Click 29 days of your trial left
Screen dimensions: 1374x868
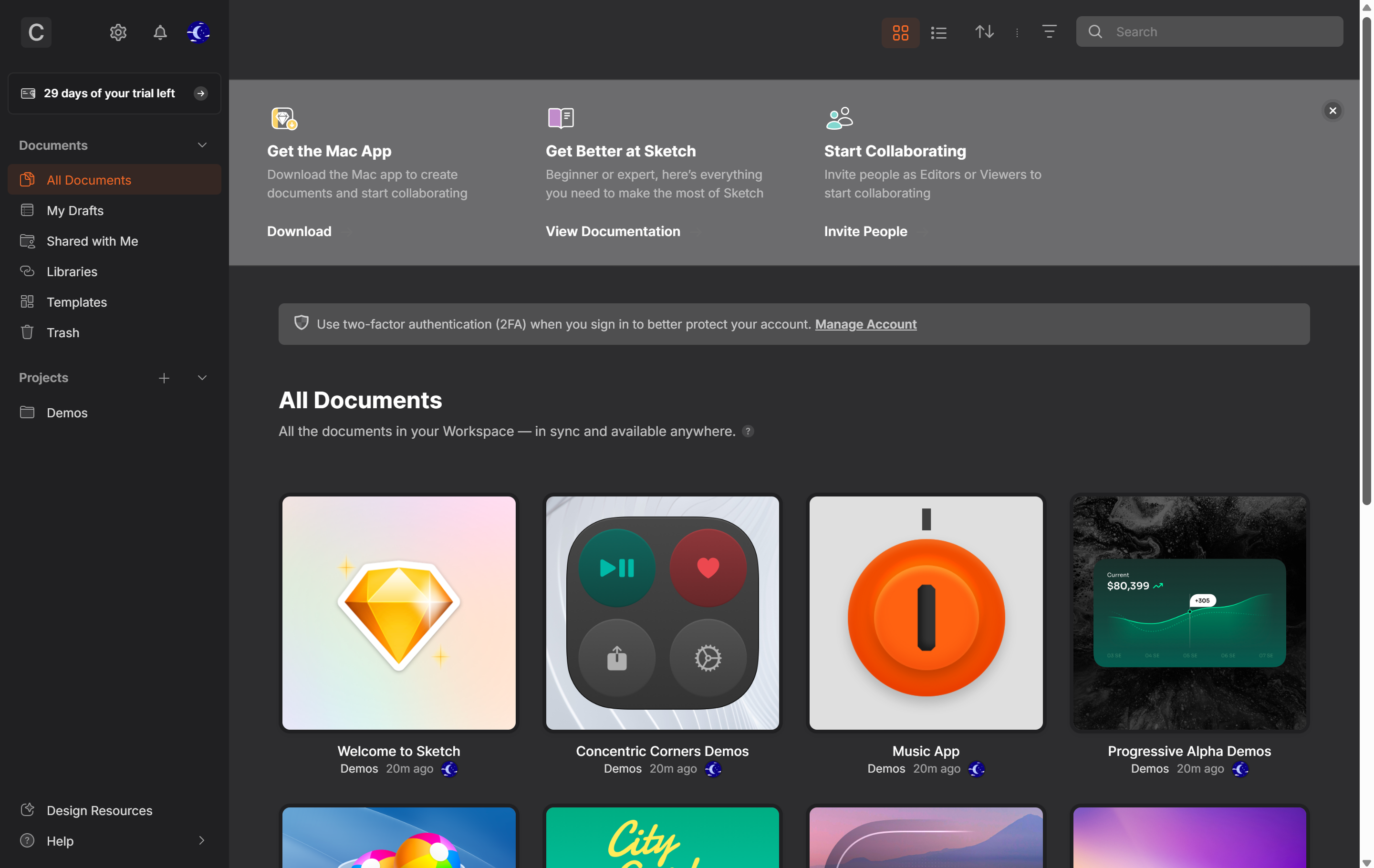(x=109, y=93)
